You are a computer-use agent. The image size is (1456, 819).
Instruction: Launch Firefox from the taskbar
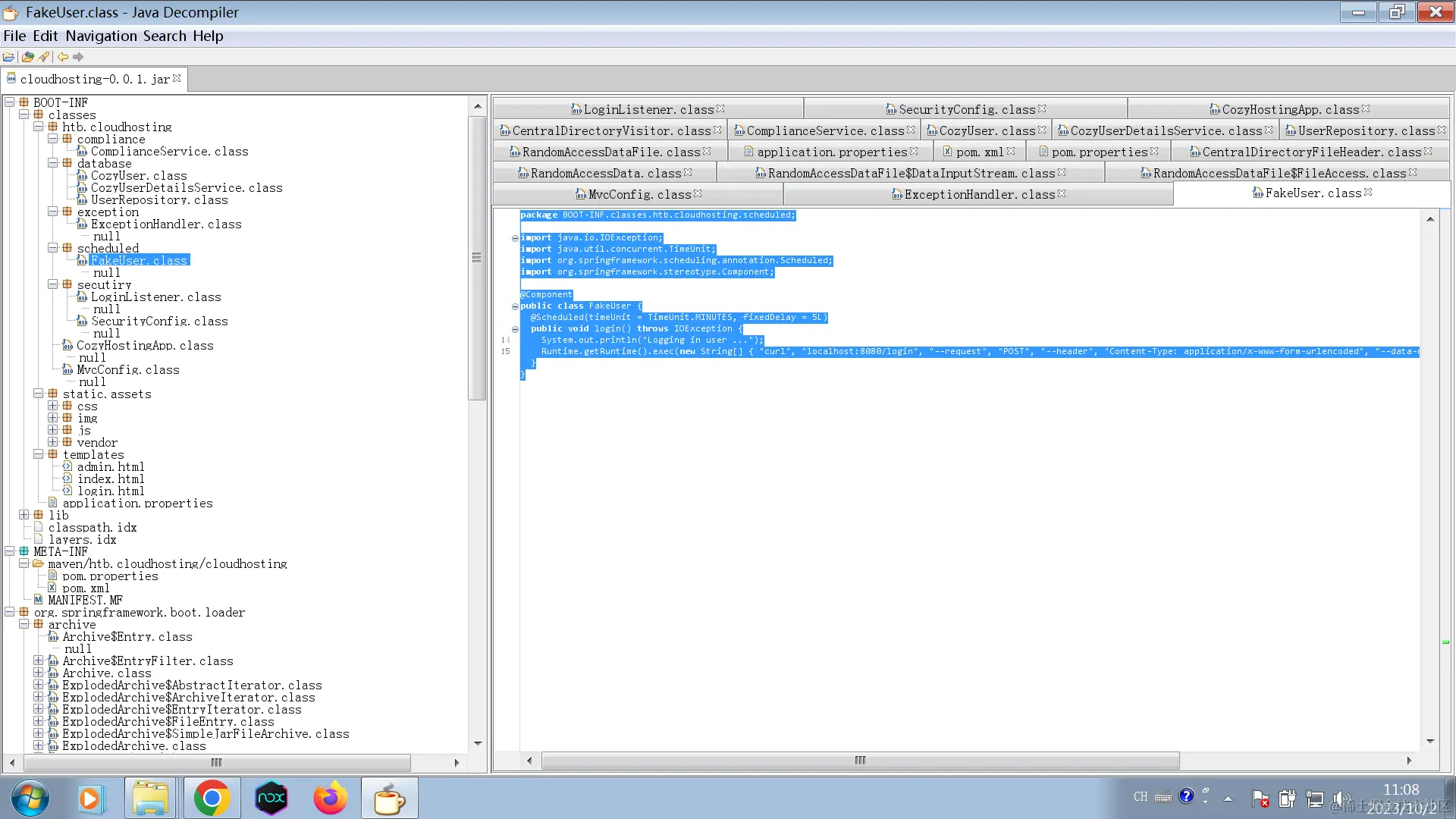330,799
